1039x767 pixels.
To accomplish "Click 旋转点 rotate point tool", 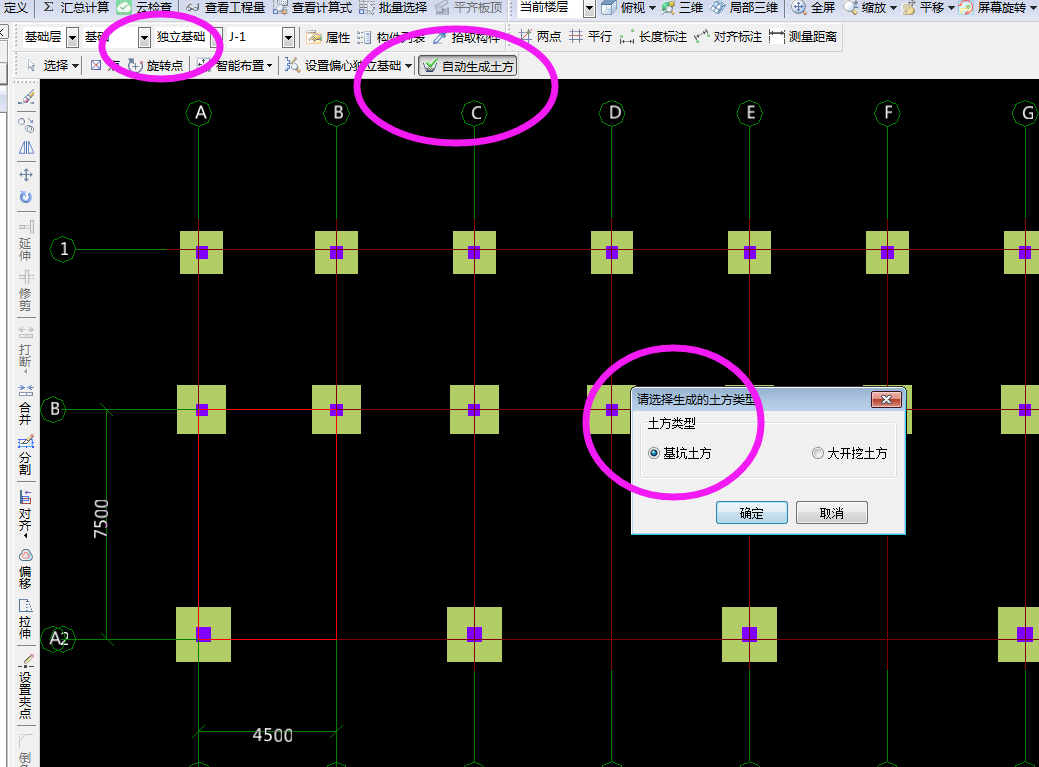I will pyautogui.click(x=155, y=66).
